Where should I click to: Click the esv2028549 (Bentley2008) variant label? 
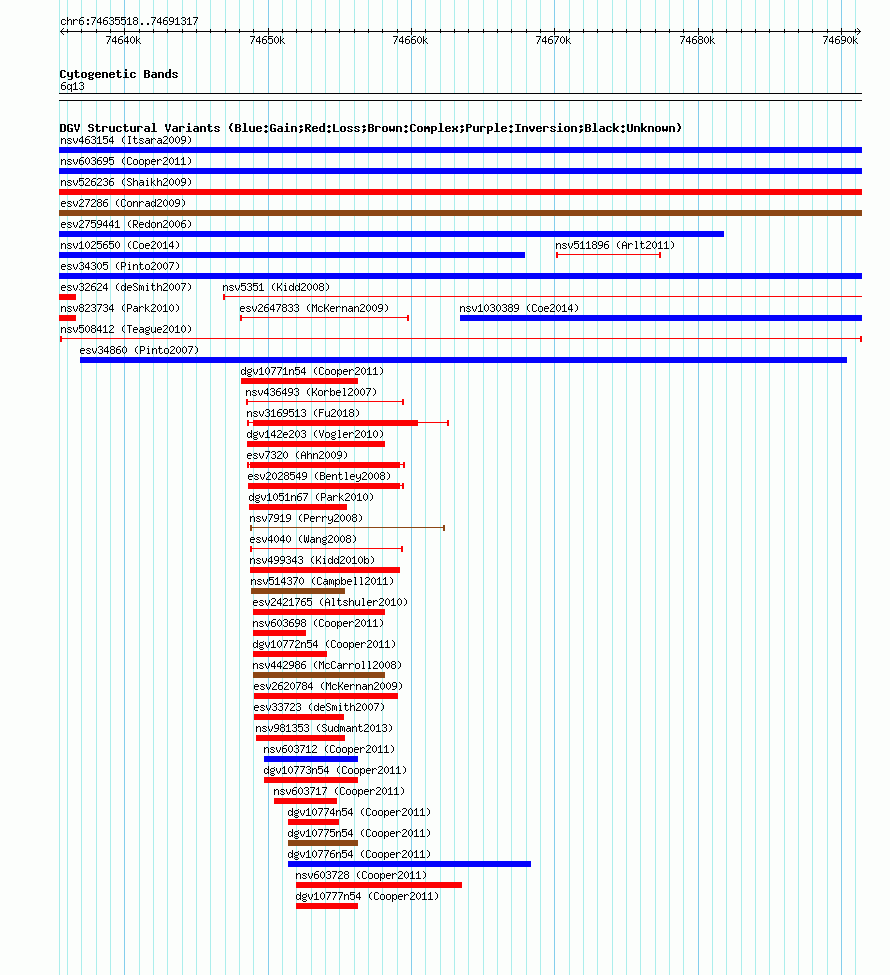click(x=319, y=476)
